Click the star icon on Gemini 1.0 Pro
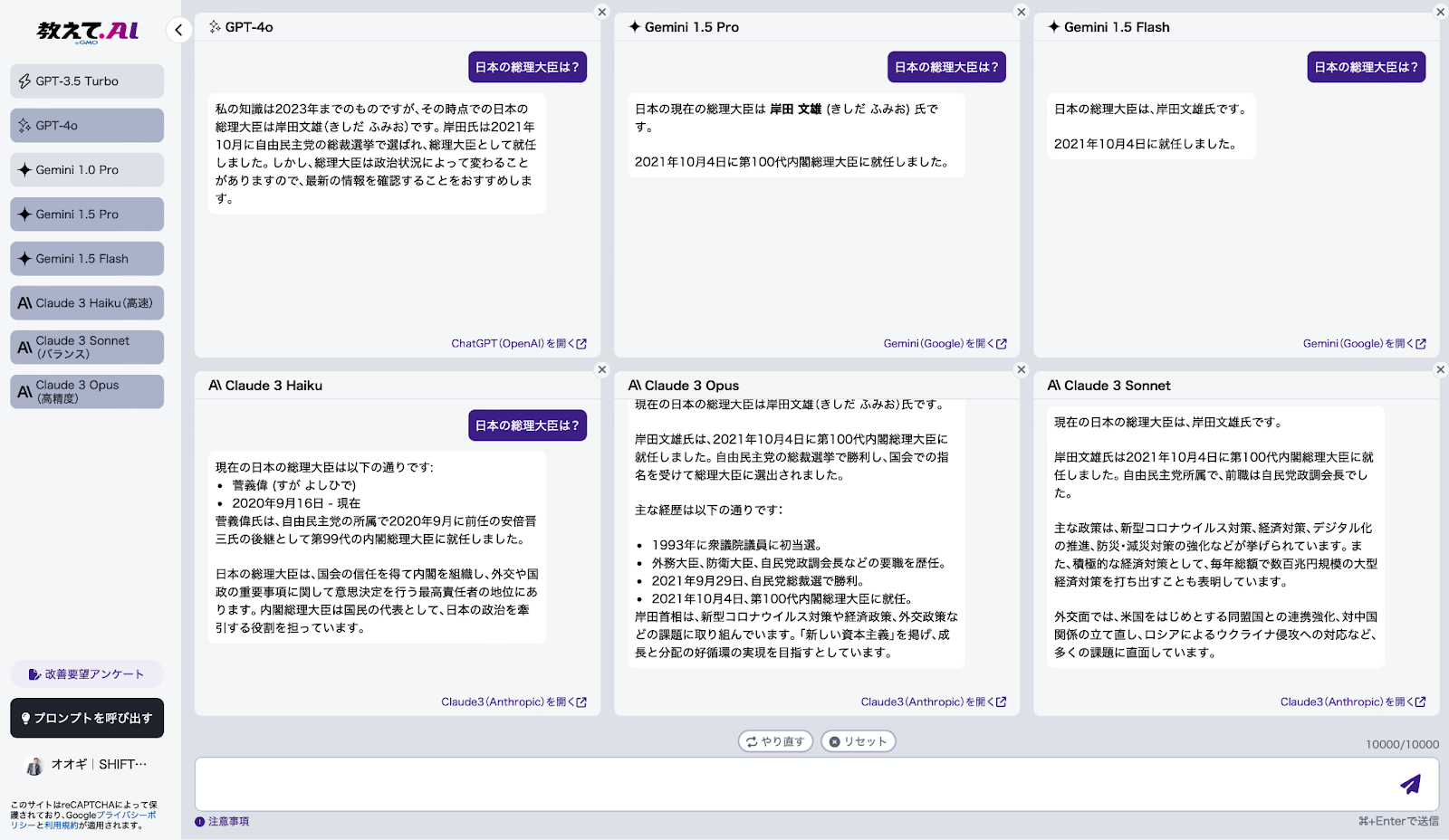The width and height of the screenshot is (1449, 840). pyautogui.click(x=24, y=169)
